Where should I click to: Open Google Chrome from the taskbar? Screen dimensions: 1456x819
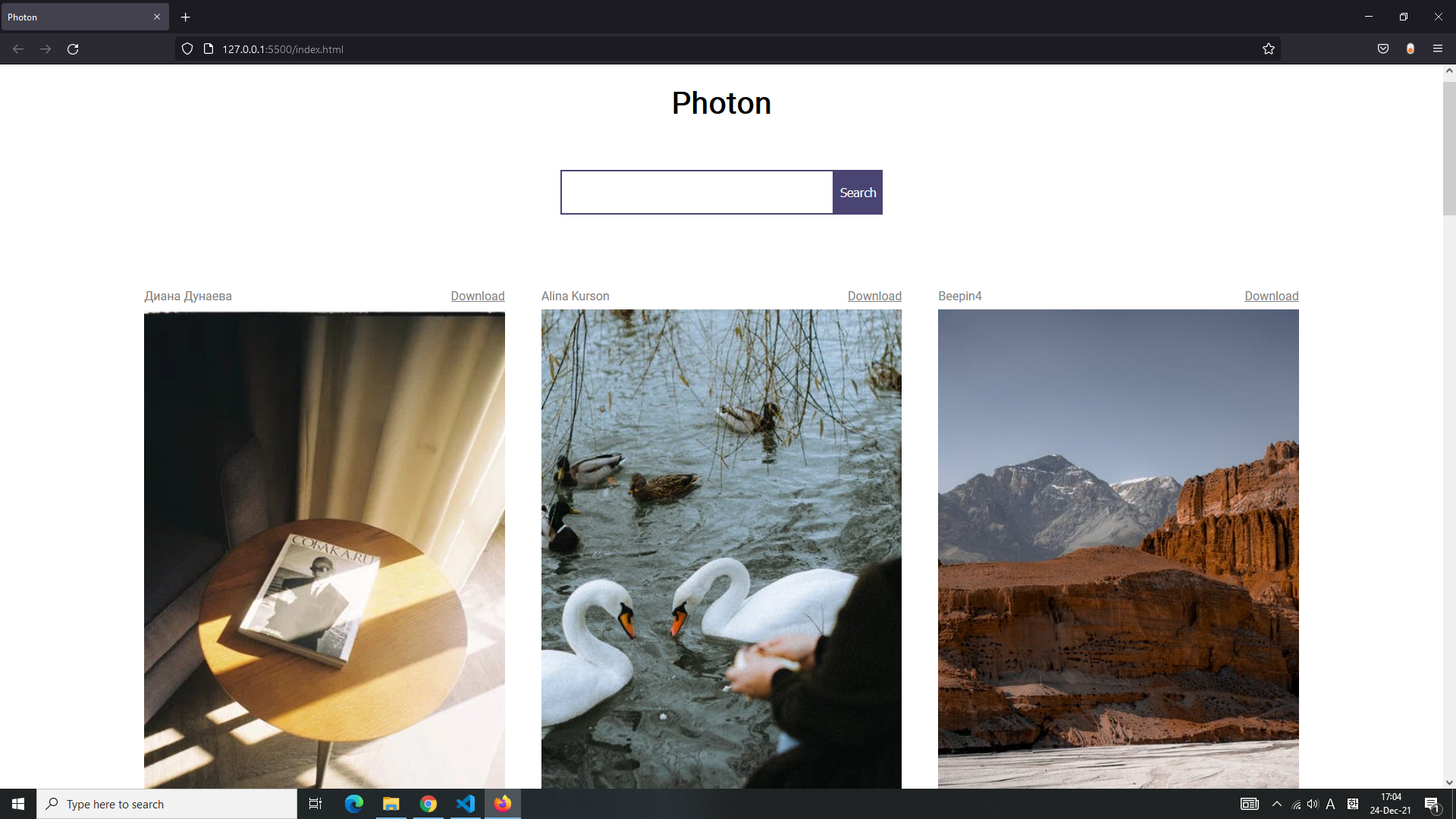click(x=428, y=803)
